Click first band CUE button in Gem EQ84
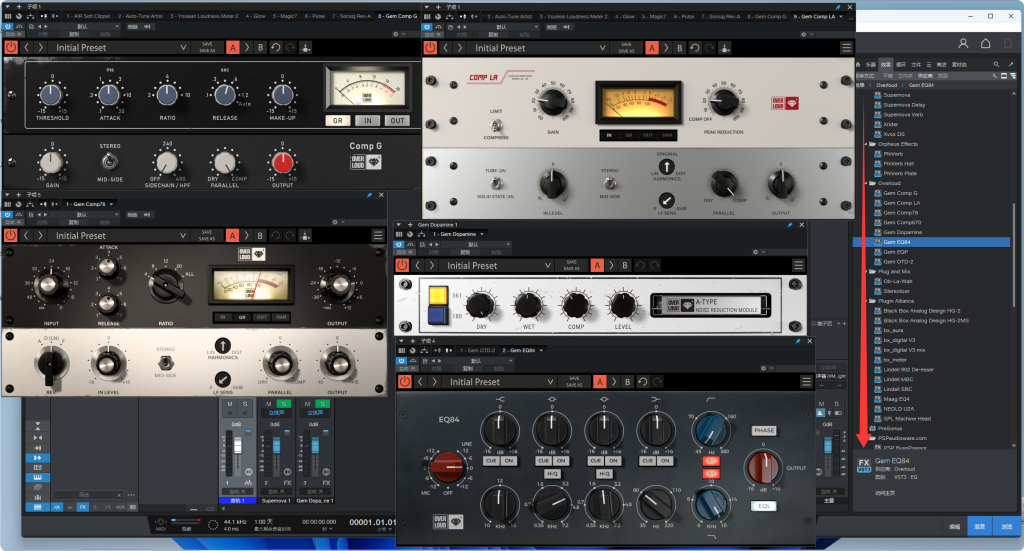 pos(491,460)
